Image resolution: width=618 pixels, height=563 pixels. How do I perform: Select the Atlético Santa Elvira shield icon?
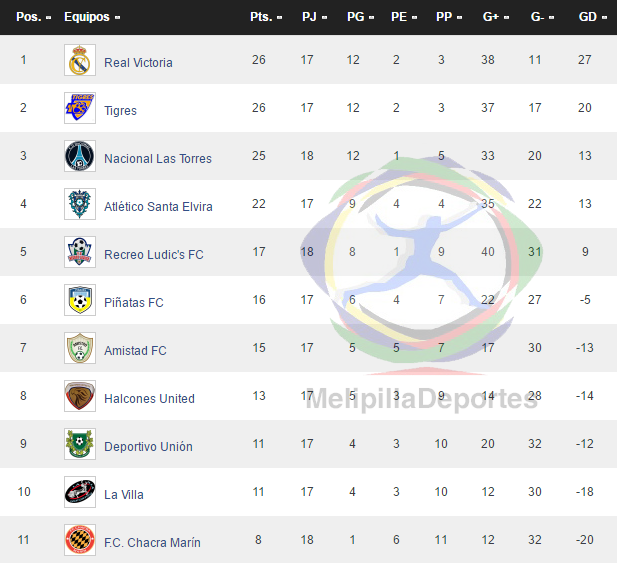(80, 204)
